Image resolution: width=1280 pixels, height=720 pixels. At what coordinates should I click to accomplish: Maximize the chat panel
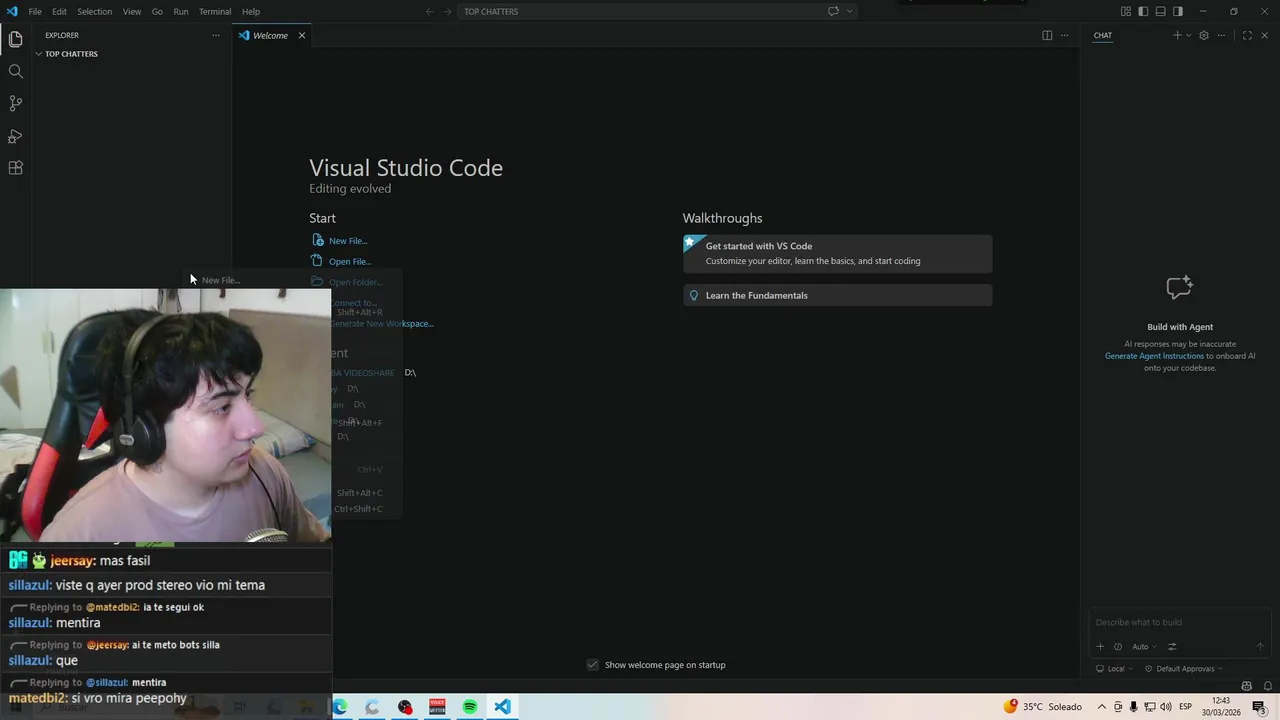coord(1247,35)
